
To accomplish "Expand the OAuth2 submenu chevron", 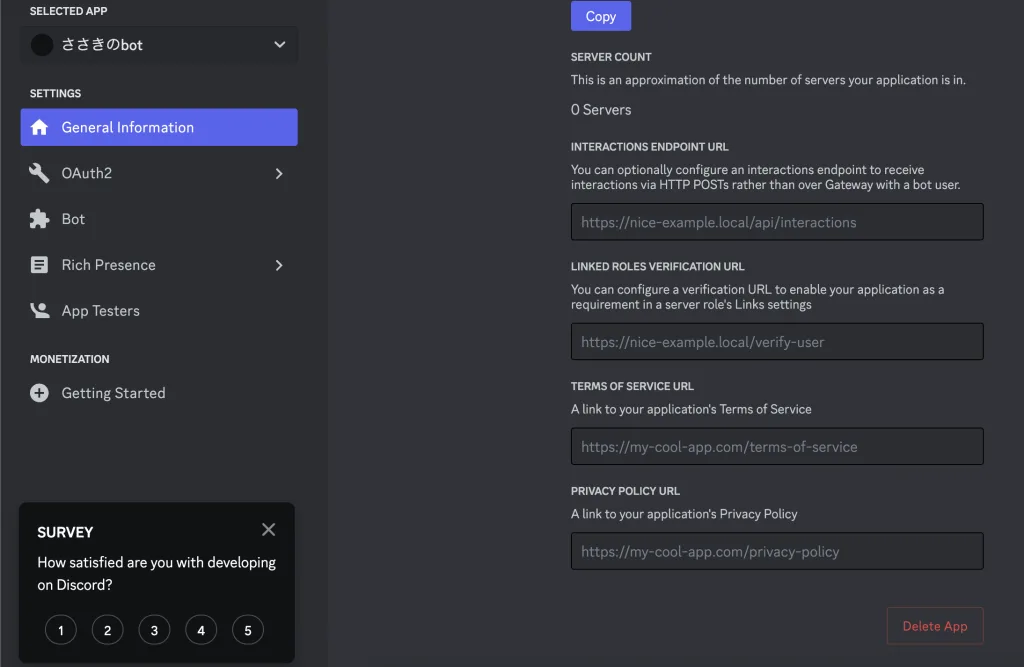I will click(279, 173).
